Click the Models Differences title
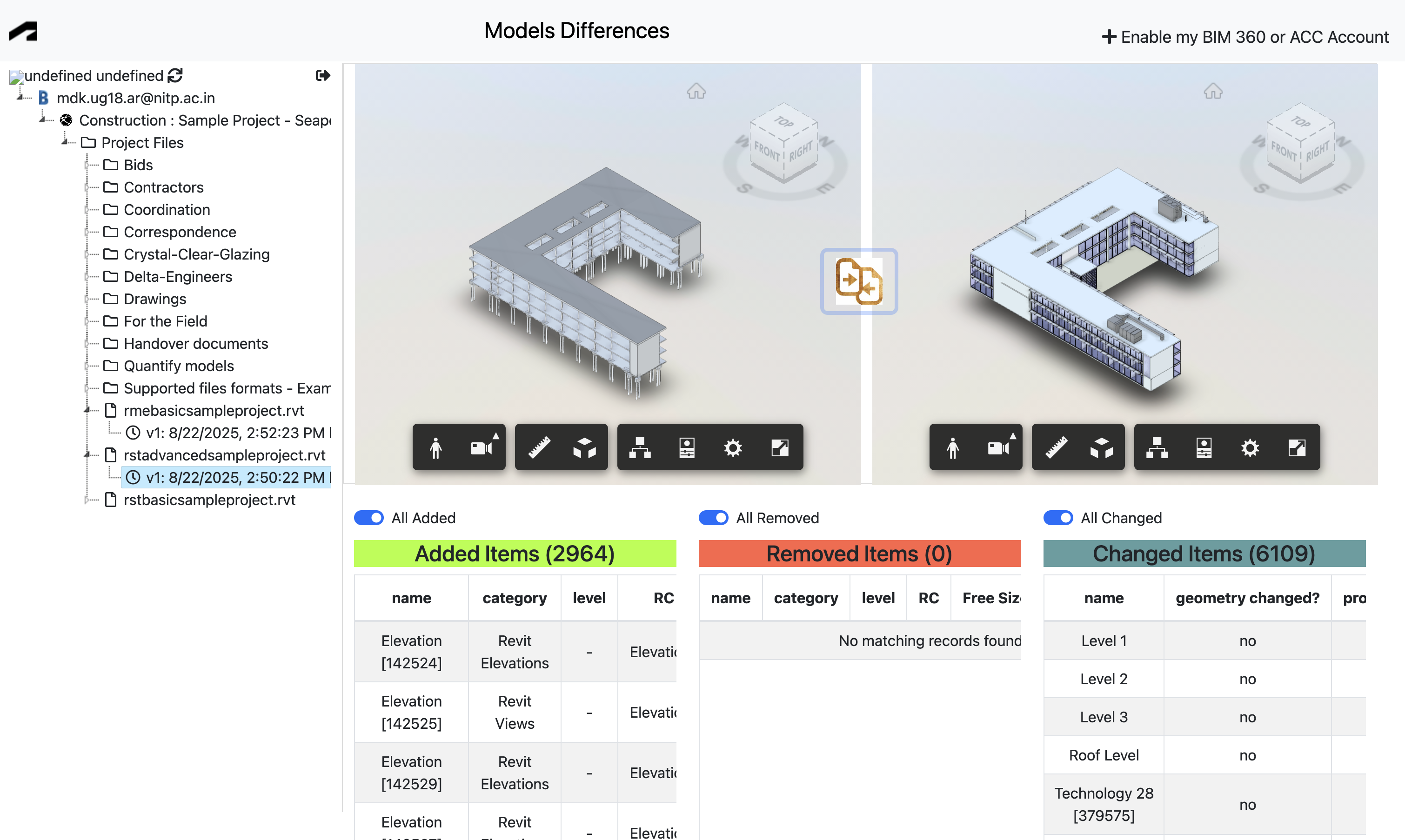 [x=576, y=31]
